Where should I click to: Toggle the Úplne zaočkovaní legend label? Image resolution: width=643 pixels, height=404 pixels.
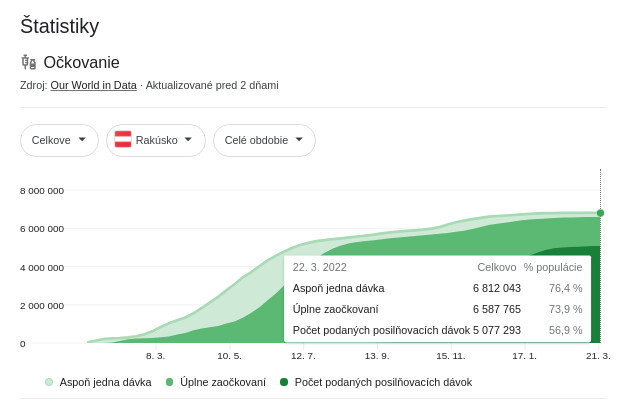(223, 382)
